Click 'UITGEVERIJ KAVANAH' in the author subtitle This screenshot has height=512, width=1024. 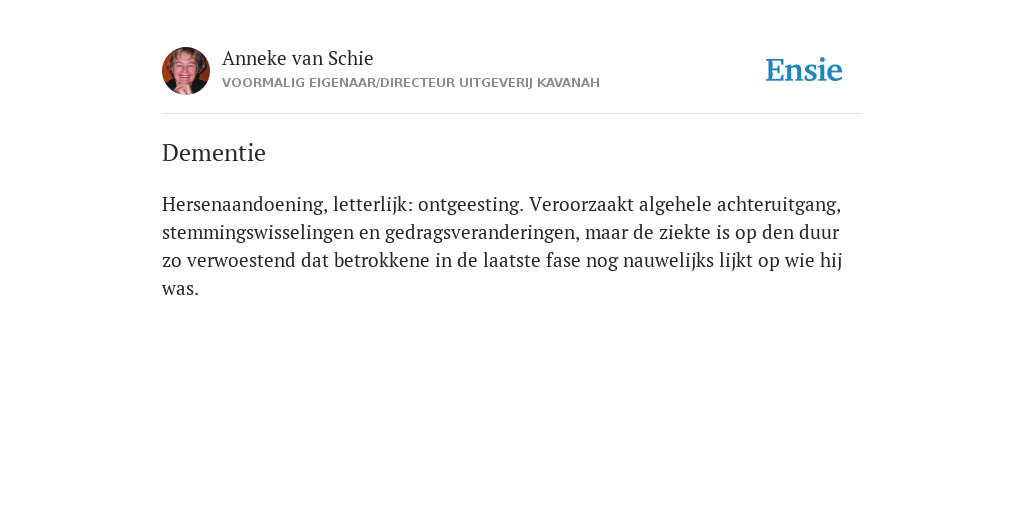tap(529, 83)
